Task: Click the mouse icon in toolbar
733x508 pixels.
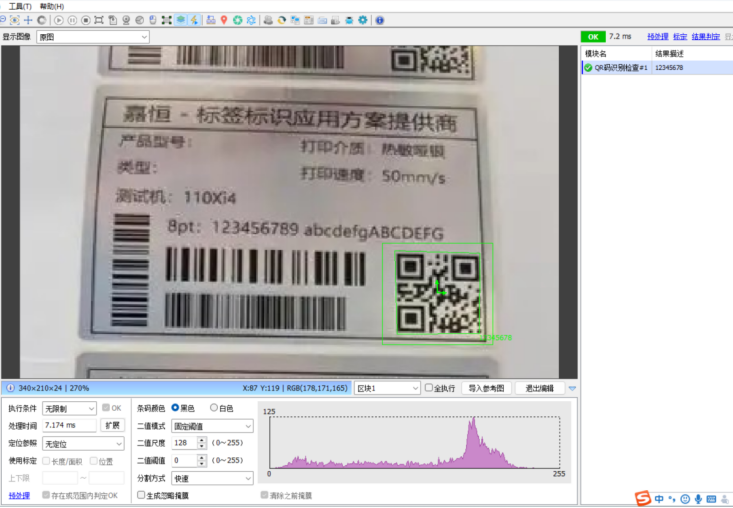Action: pos(152,20)
